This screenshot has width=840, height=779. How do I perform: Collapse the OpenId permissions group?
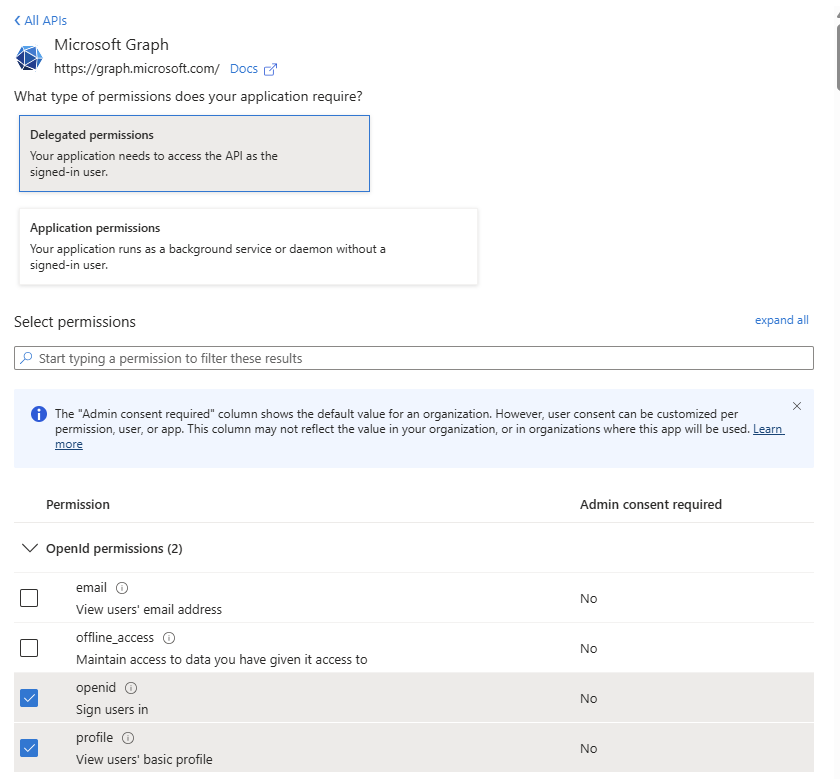(29, 548)
